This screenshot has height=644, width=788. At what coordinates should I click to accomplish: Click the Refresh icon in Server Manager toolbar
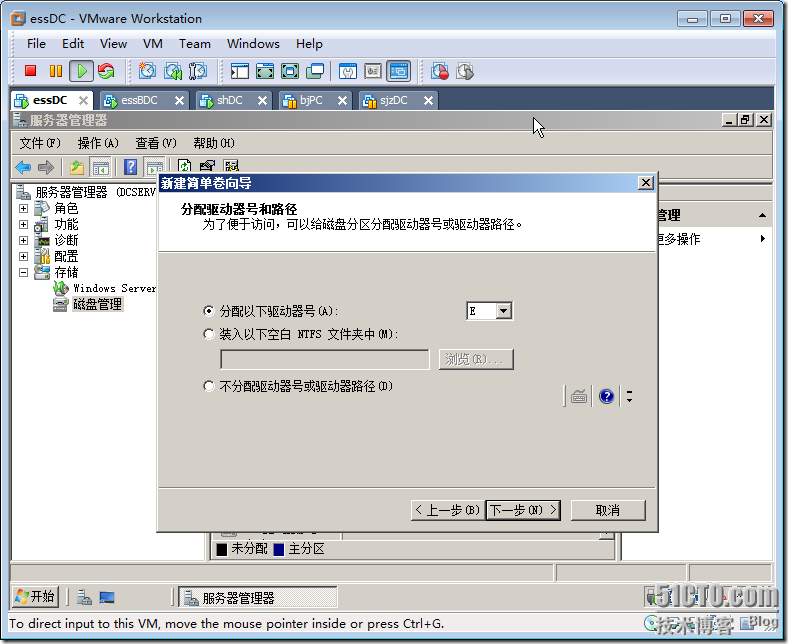coord(184,166)
